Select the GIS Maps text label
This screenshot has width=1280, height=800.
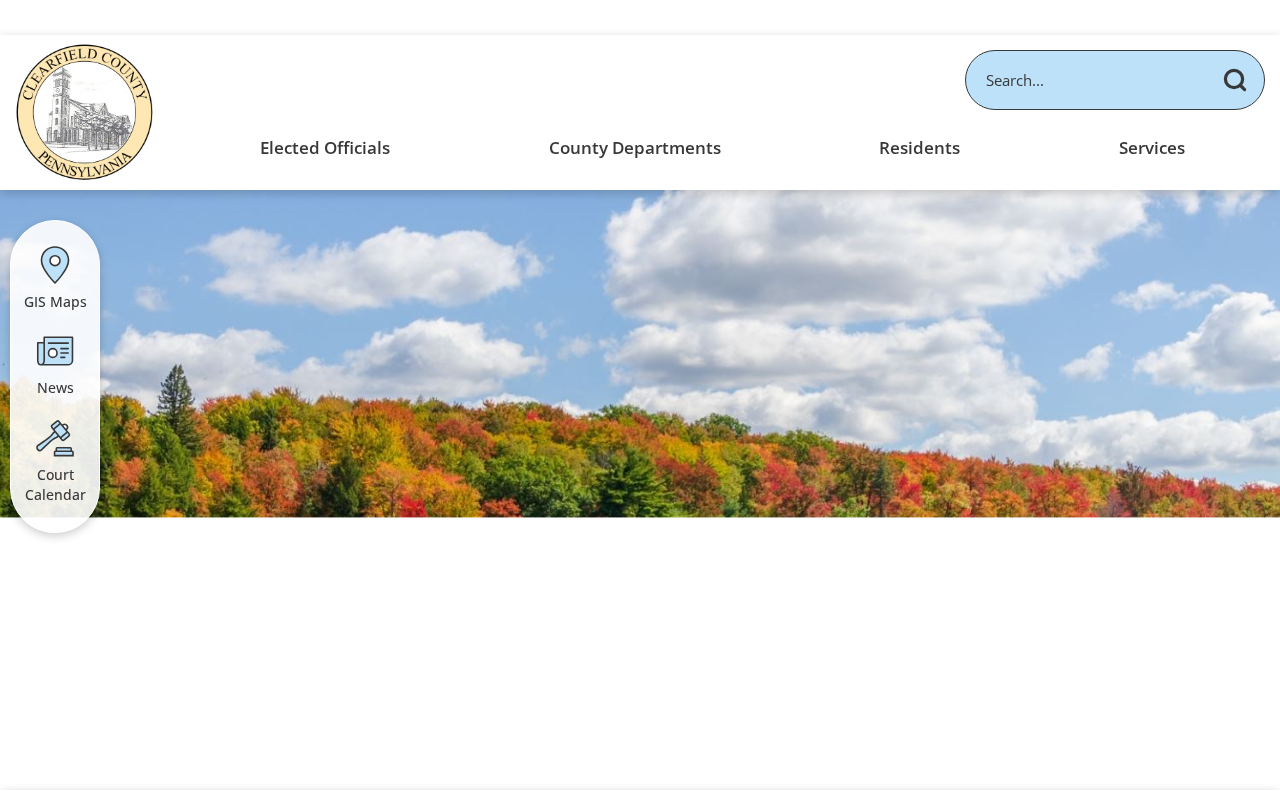pyautogui.click(x=55, y=302)
